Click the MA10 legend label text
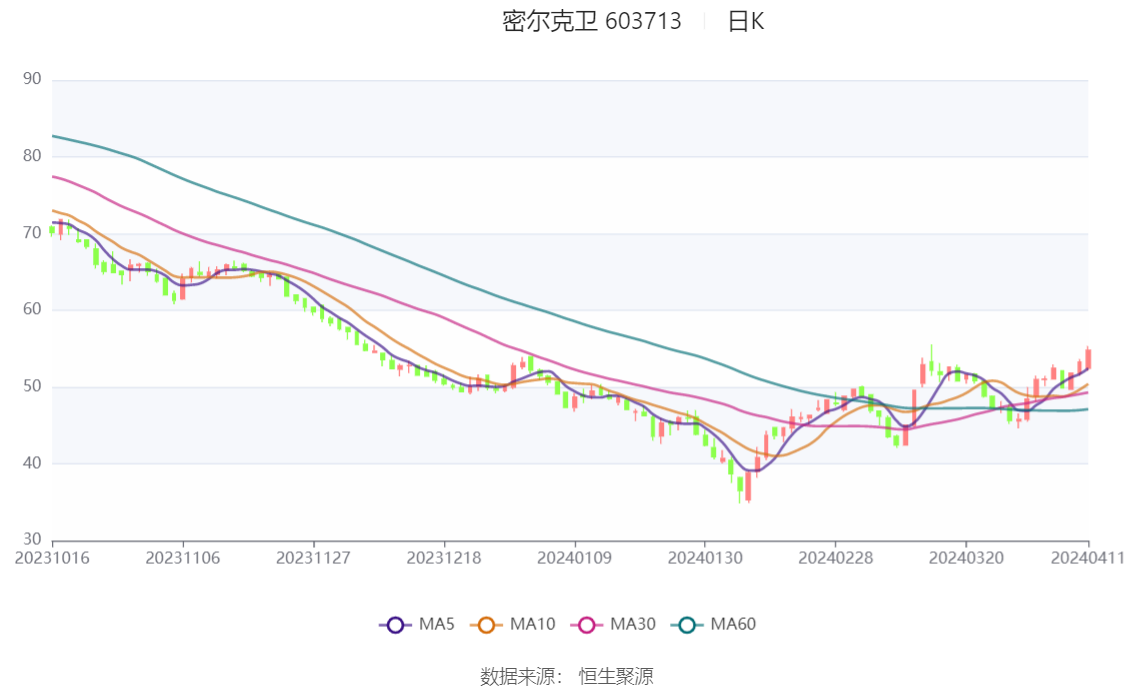Image resolution: width=1134 pixels, height=689 pixels. (532, 624)
